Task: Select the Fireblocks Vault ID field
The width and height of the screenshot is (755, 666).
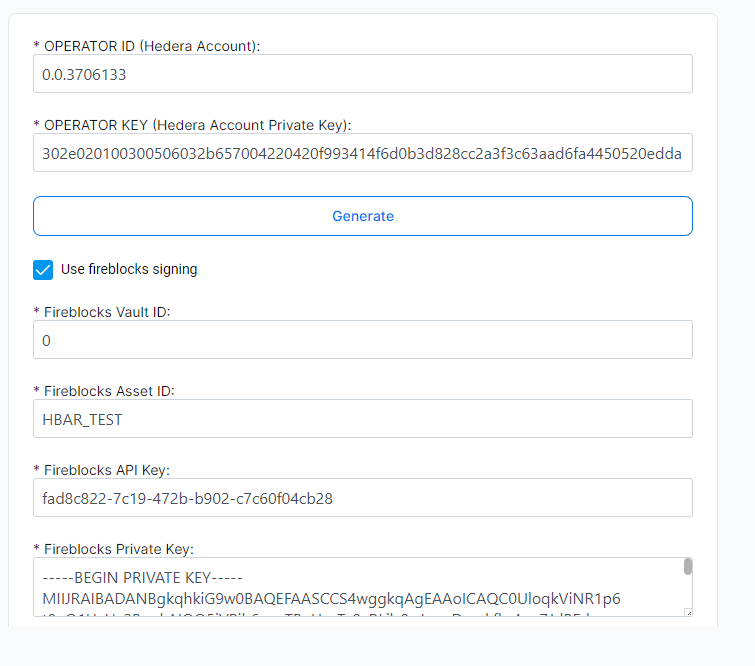Action: coord(363,340)
